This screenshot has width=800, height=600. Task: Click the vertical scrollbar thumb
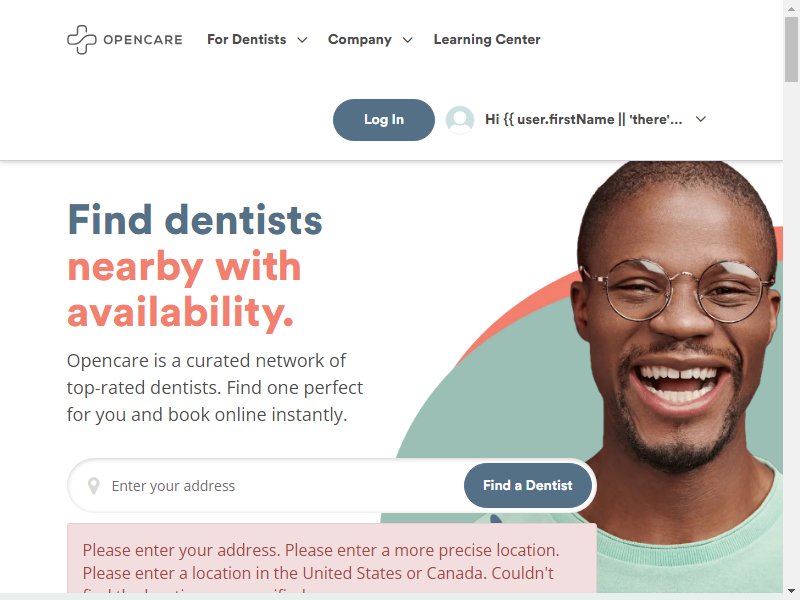pos(791,48)
